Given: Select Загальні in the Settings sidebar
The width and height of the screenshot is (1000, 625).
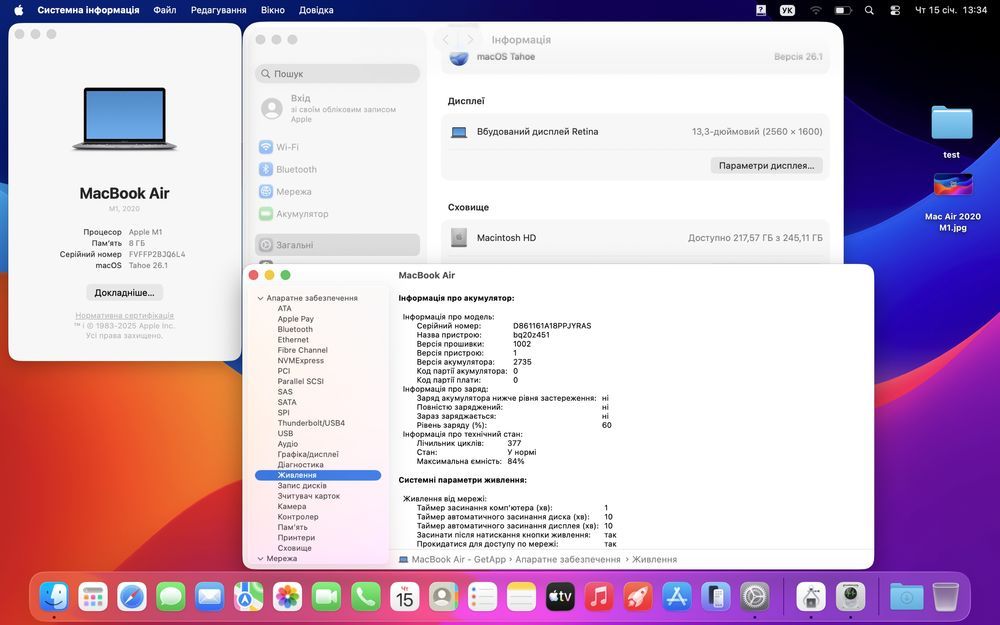Looking at the screenshot, I should click(337, 245).
